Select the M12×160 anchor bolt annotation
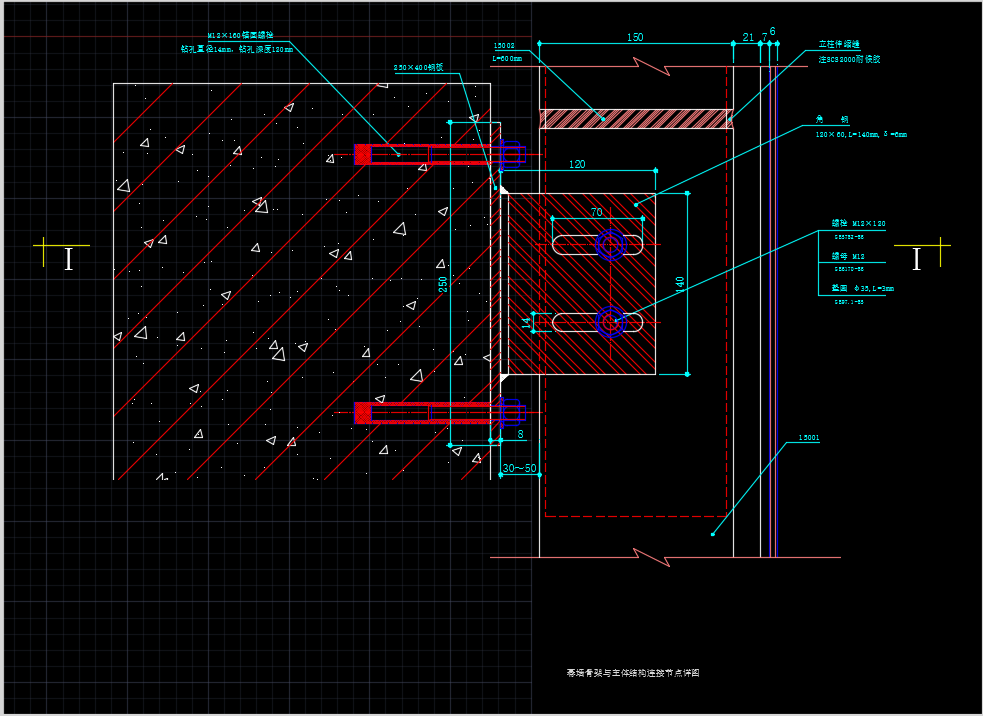This screenshot has height=716, width=983. 240,35
